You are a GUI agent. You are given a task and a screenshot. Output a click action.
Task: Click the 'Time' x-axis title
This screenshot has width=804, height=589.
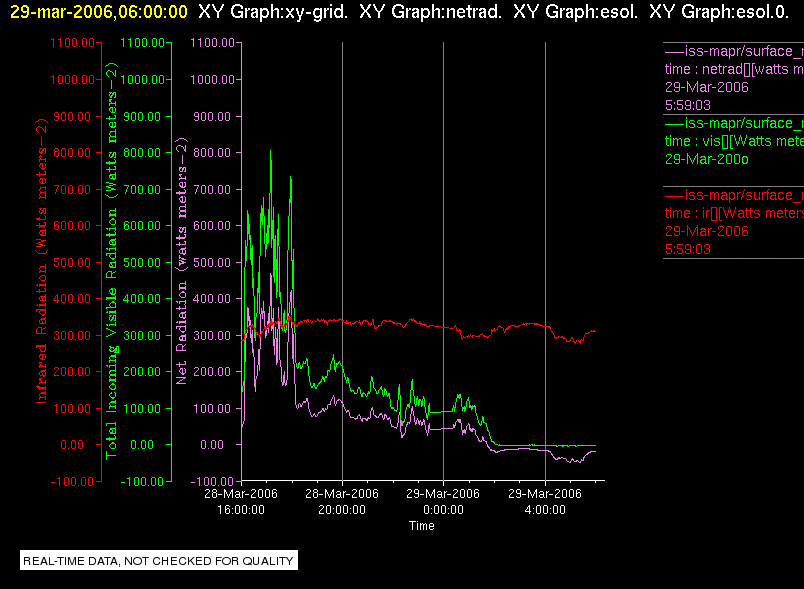coord(421,526)
